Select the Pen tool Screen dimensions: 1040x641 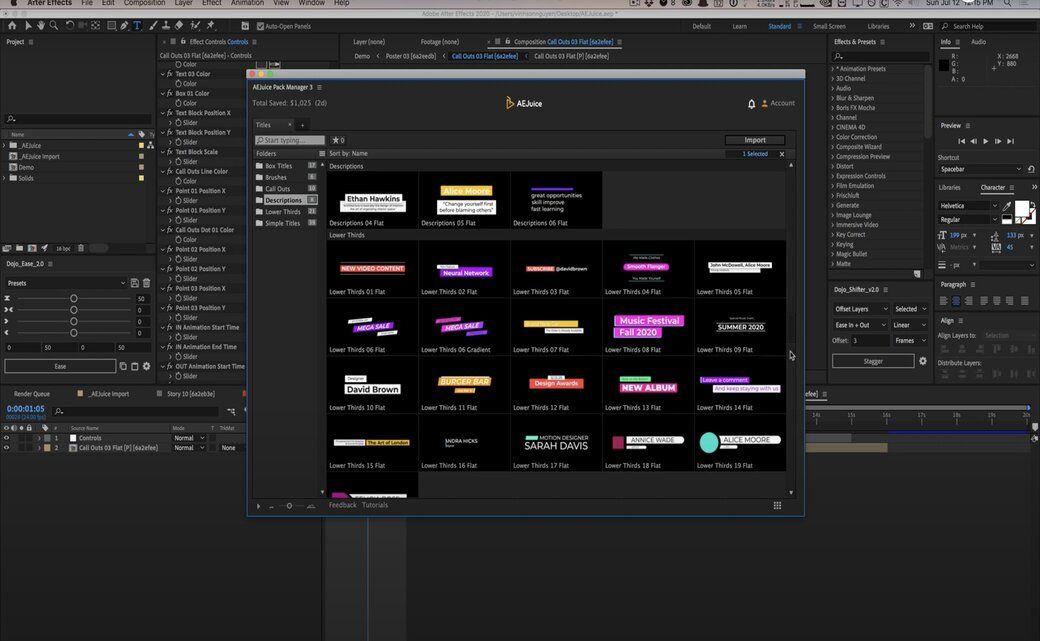(124, 26)
